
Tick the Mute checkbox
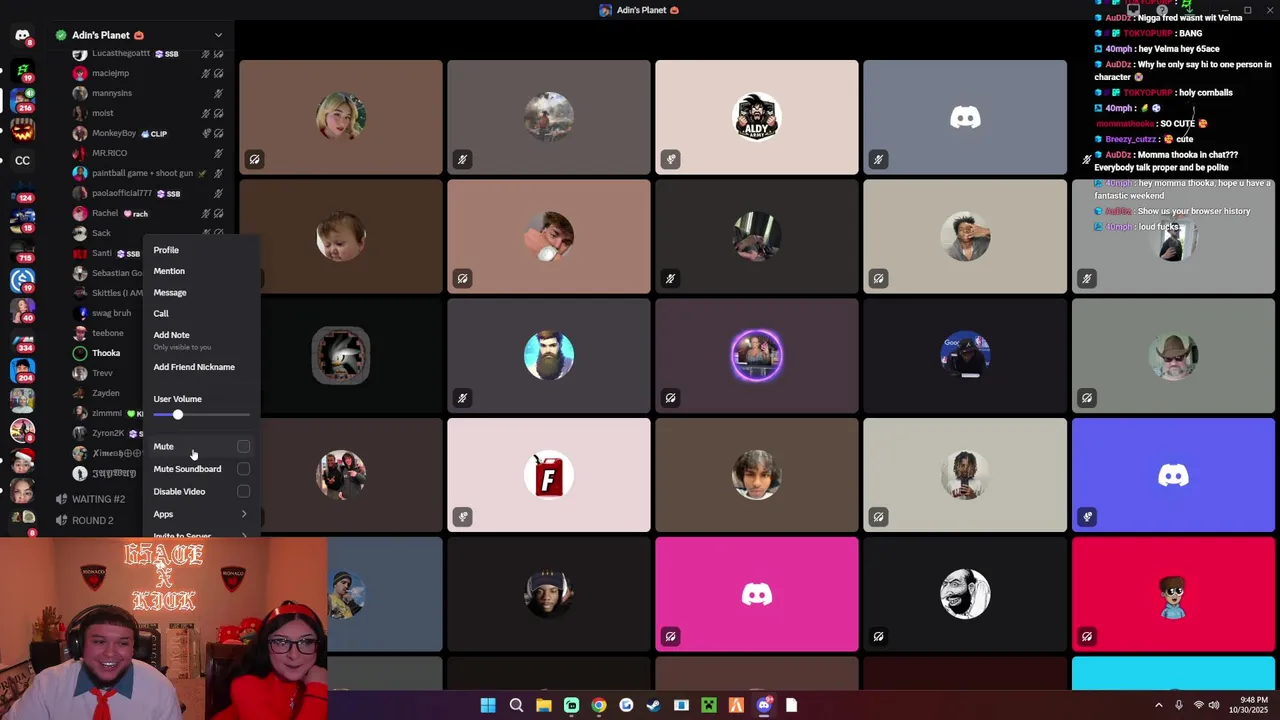243,446
